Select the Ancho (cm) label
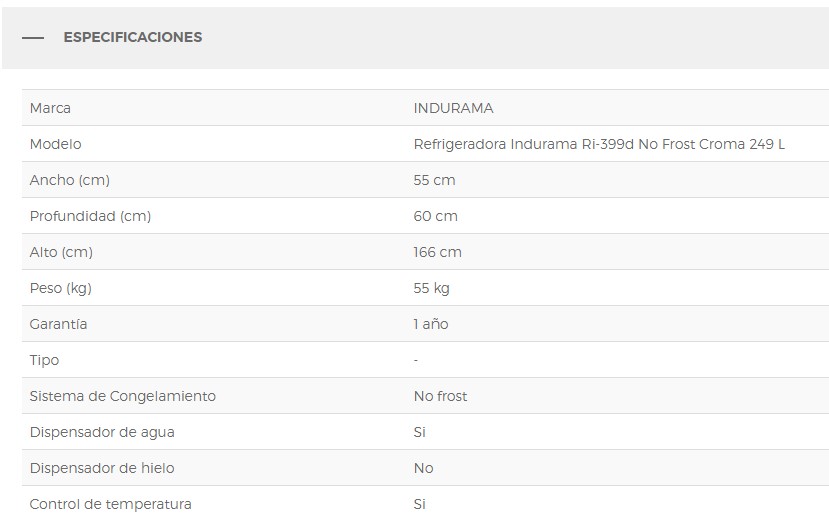The height and width of the screenshot is (518, 829). pos(70,180)
